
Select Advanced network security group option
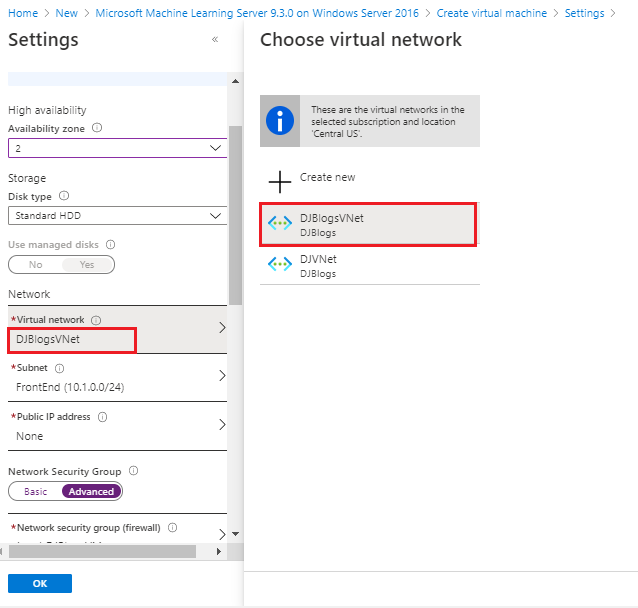click(91, 491)
